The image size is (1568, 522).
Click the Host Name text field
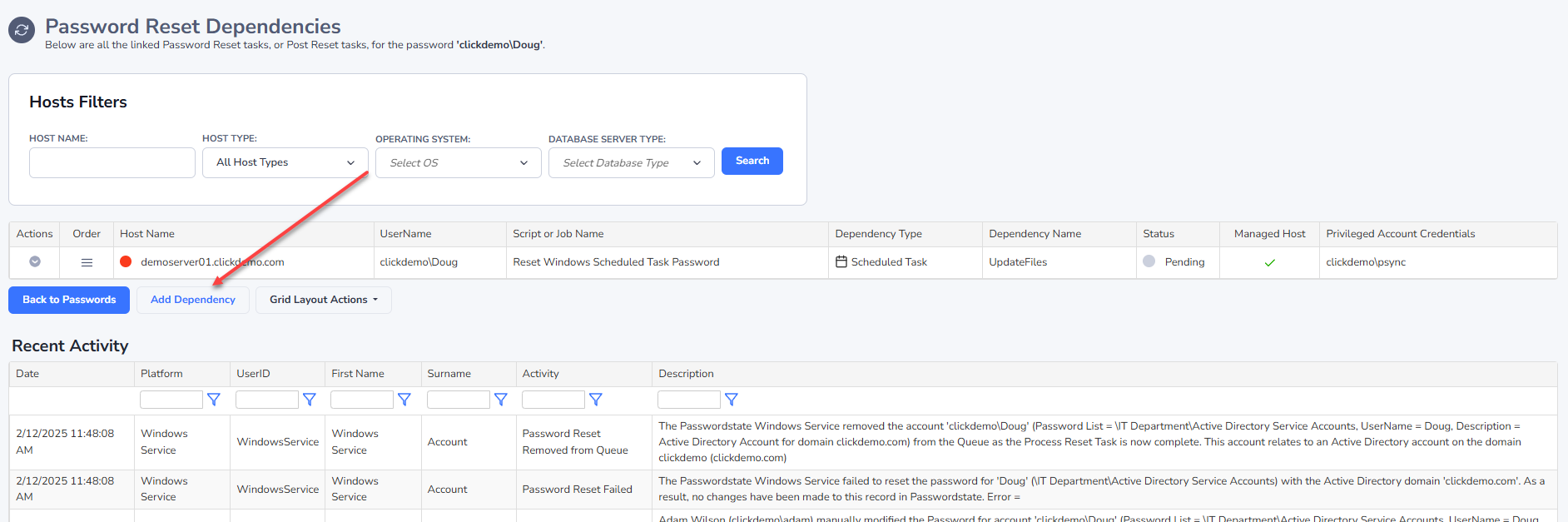click(x=112, y=163)
